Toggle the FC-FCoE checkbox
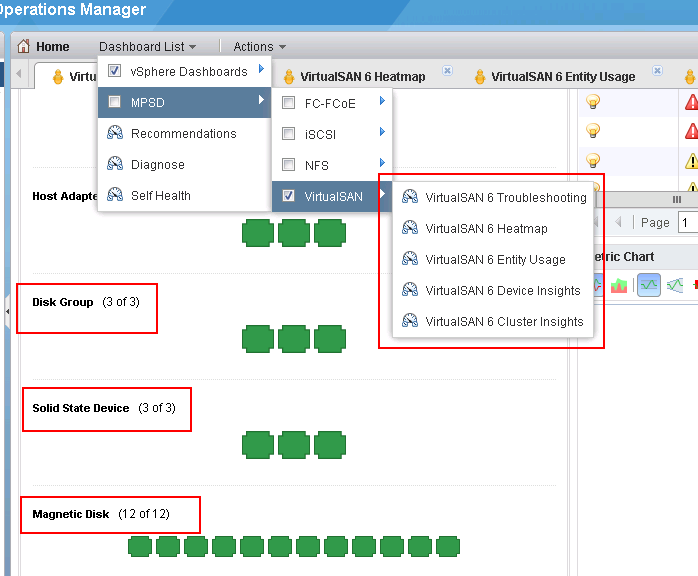This screenshot has width=698, height=576. pyautogui.click(x=288, y=103)
